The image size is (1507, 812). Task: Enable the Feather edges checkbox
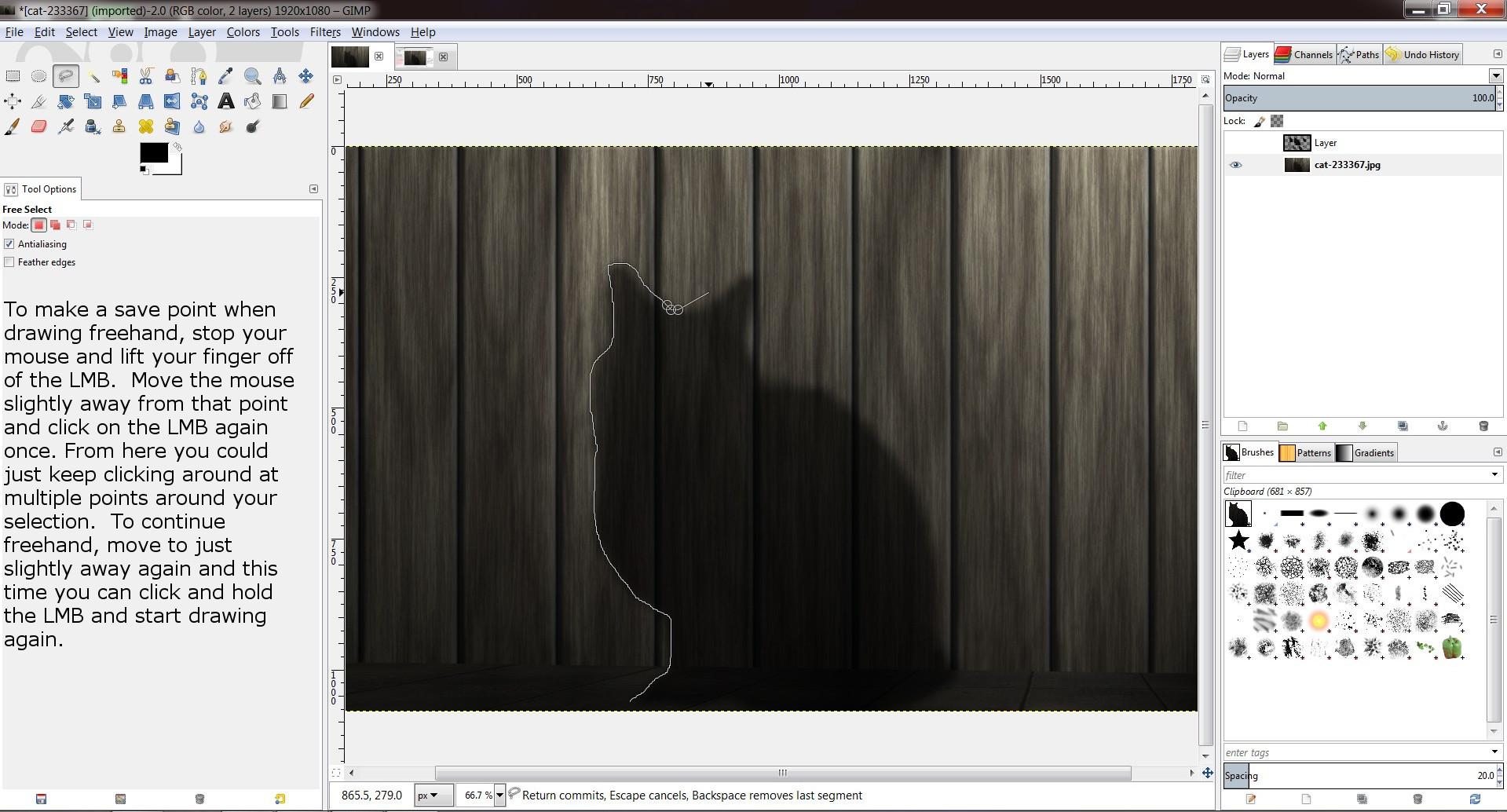click(x=9, y=262)
